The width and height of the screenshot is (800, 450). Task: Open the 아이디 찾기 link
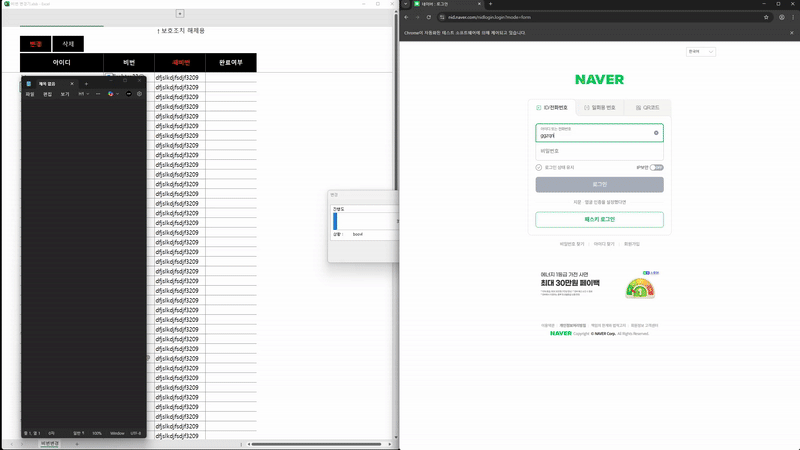(x=604, y=244)
